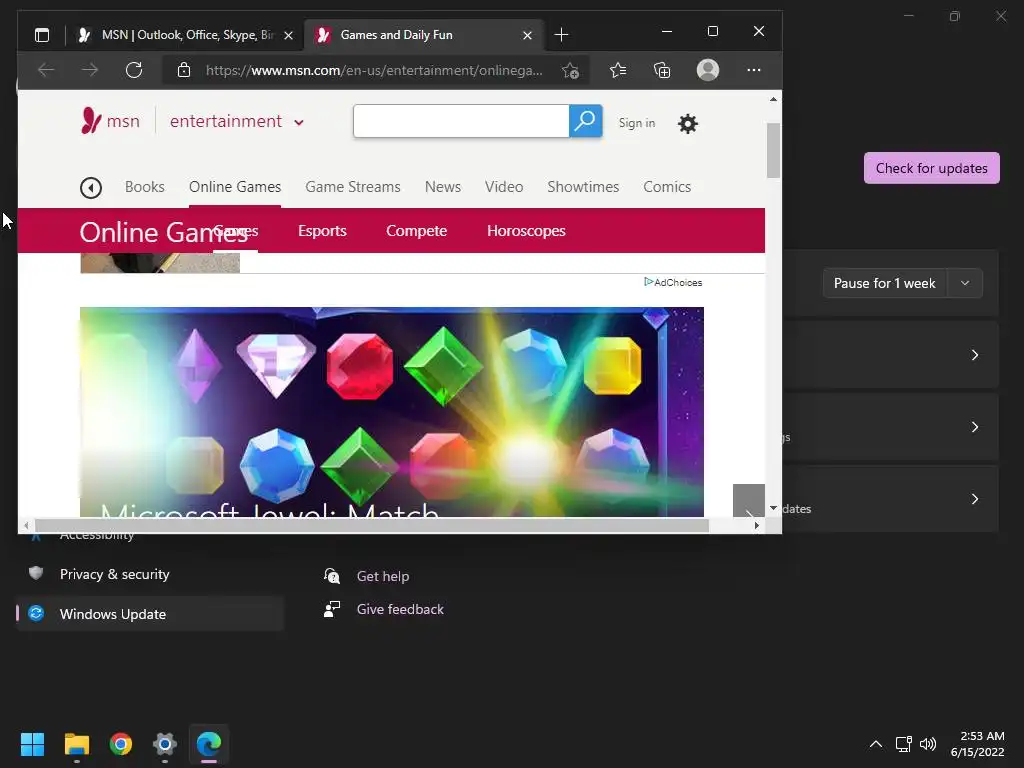This screenshot has width=1024, height=768.
Task: Open the third Settings row chevron
Action: pos(974,498)
